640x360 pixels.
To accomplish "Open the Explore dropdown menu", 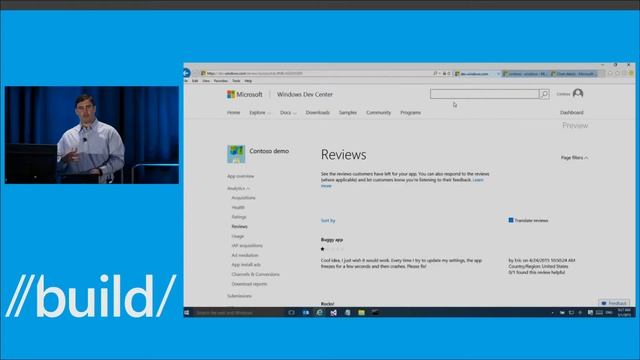I will [260, 112].
